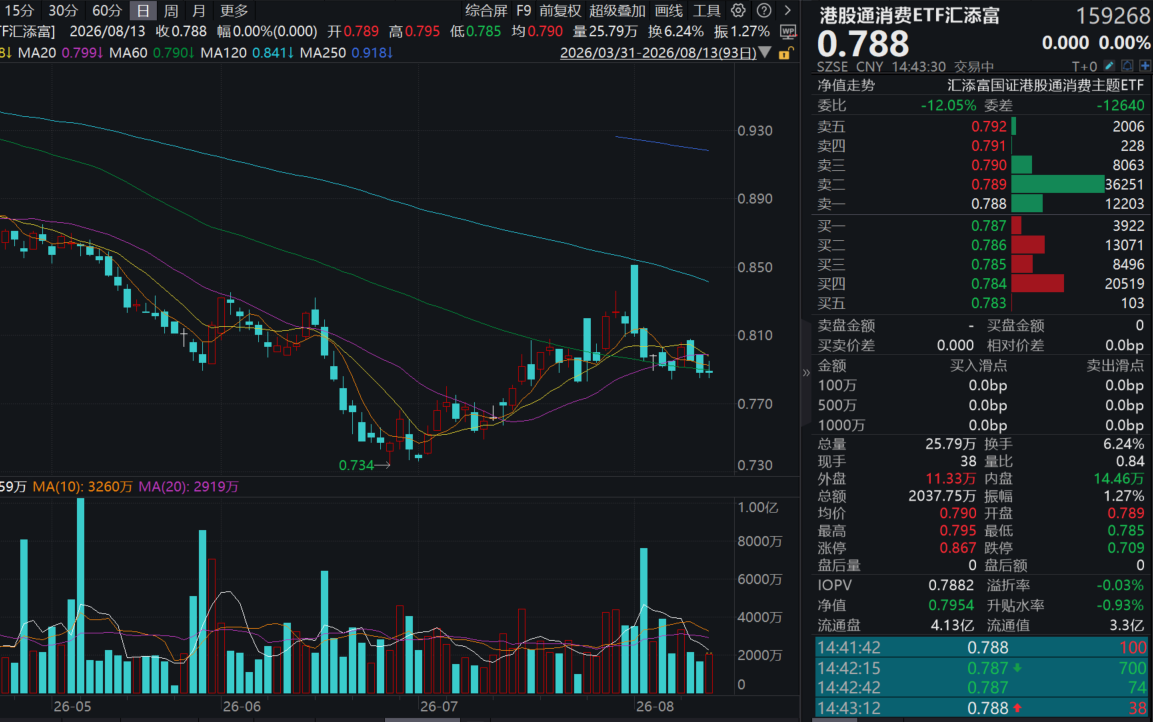Click the right chevron to show more tools
This screenshot has height=722, width=1153.
point(788,10)
